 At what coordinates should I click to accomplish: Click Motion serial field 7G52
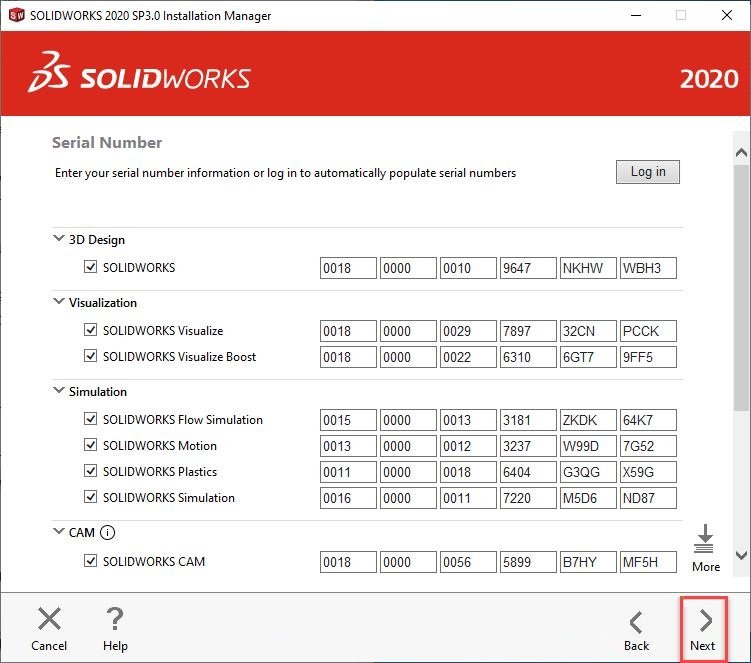[x=648, y=446]
